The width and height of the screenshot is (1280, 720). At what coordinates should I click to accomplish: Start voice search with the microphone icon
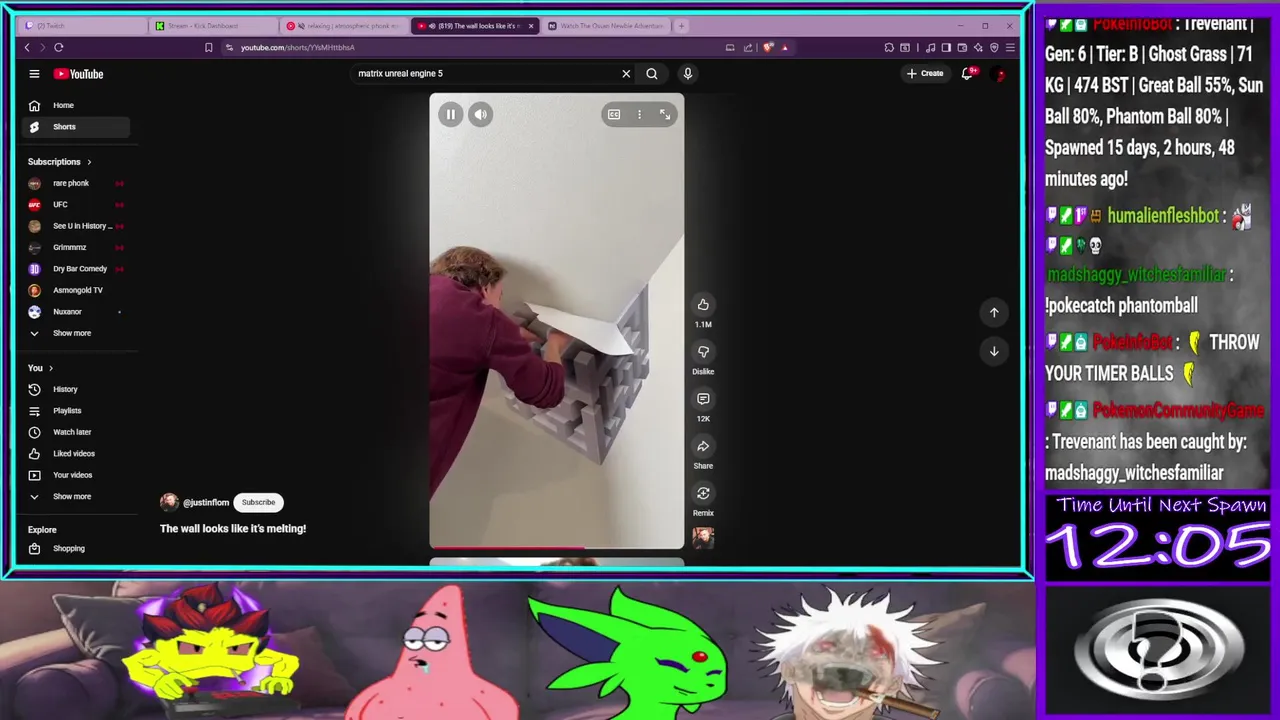[x=687, y=73]
